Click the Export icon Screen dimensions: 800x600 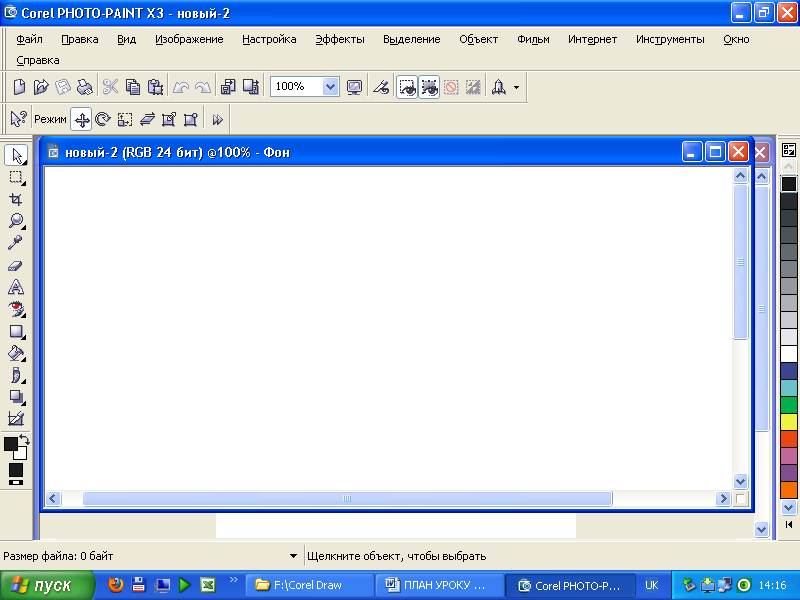[251, 87]
